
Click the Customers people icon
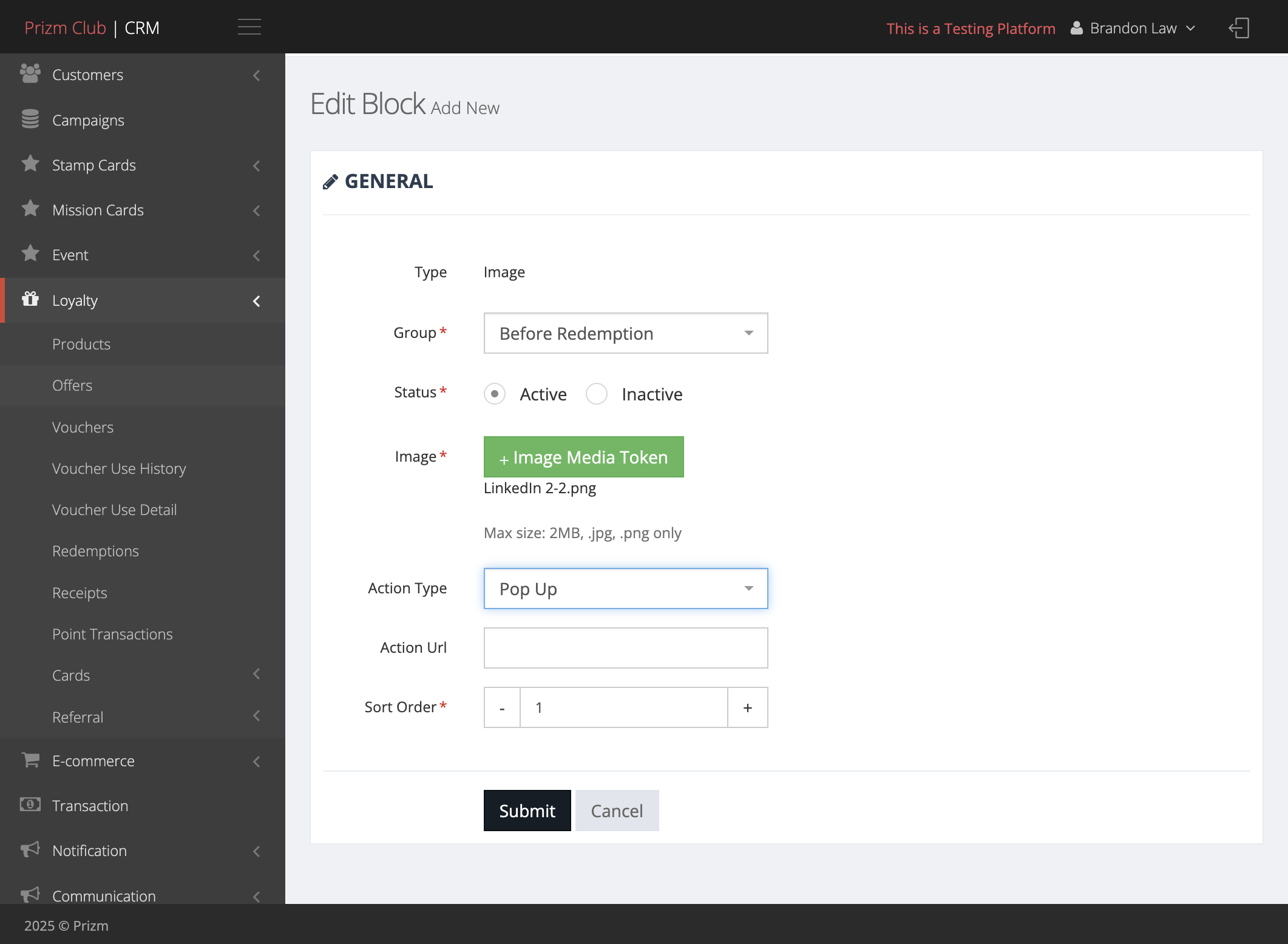[30, 74]
